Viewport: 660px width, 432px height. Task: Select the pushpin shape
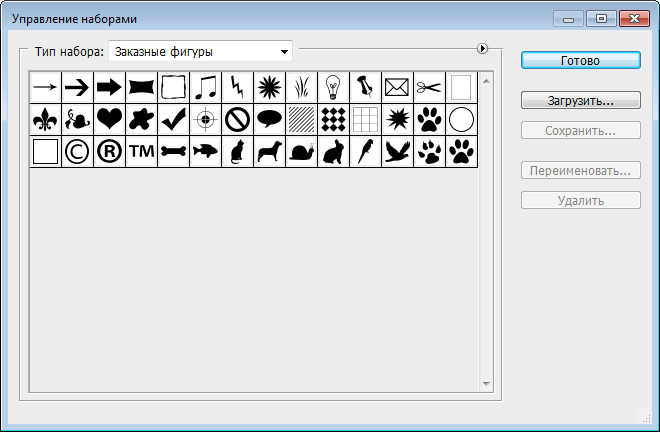pos(365,88)
